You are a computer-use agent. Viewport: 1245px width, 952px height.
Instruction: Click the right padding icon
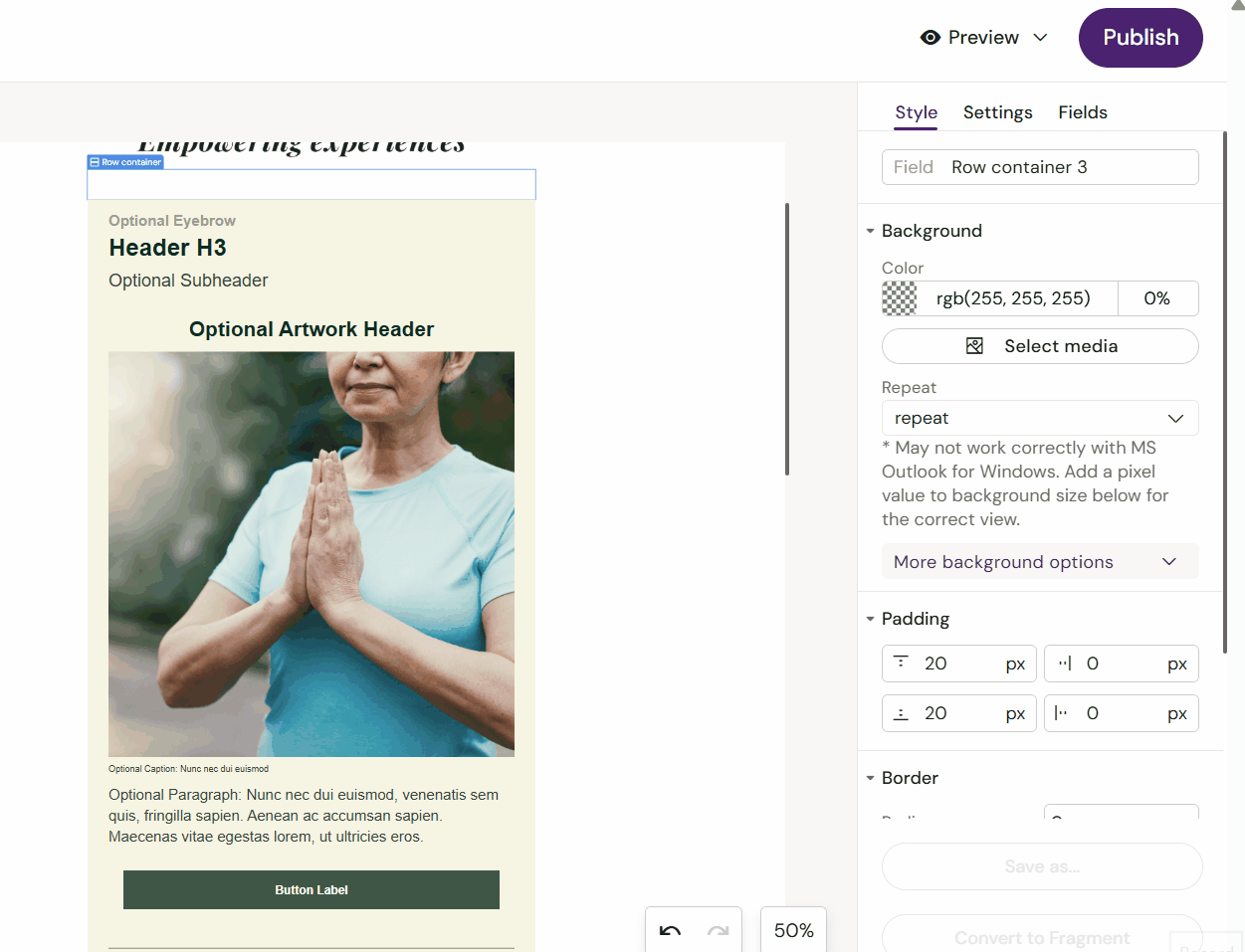pos(1064,664)
